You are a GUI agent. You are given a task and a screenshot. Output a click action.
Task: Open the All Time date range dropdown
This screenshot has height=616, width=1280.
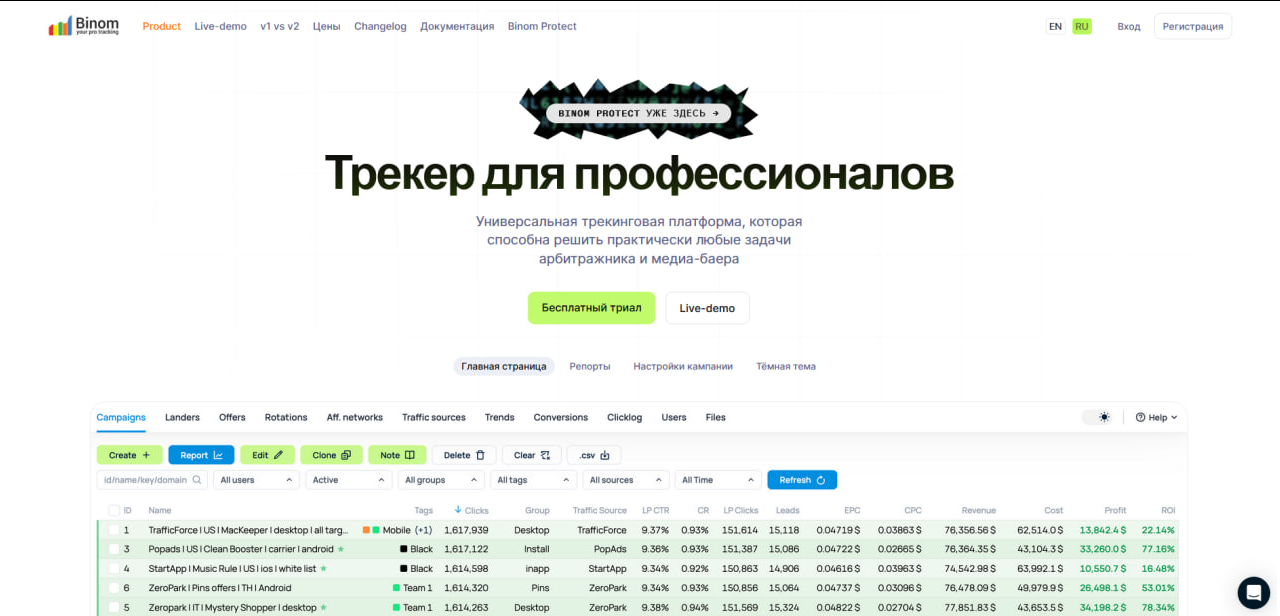pos(717,480)
